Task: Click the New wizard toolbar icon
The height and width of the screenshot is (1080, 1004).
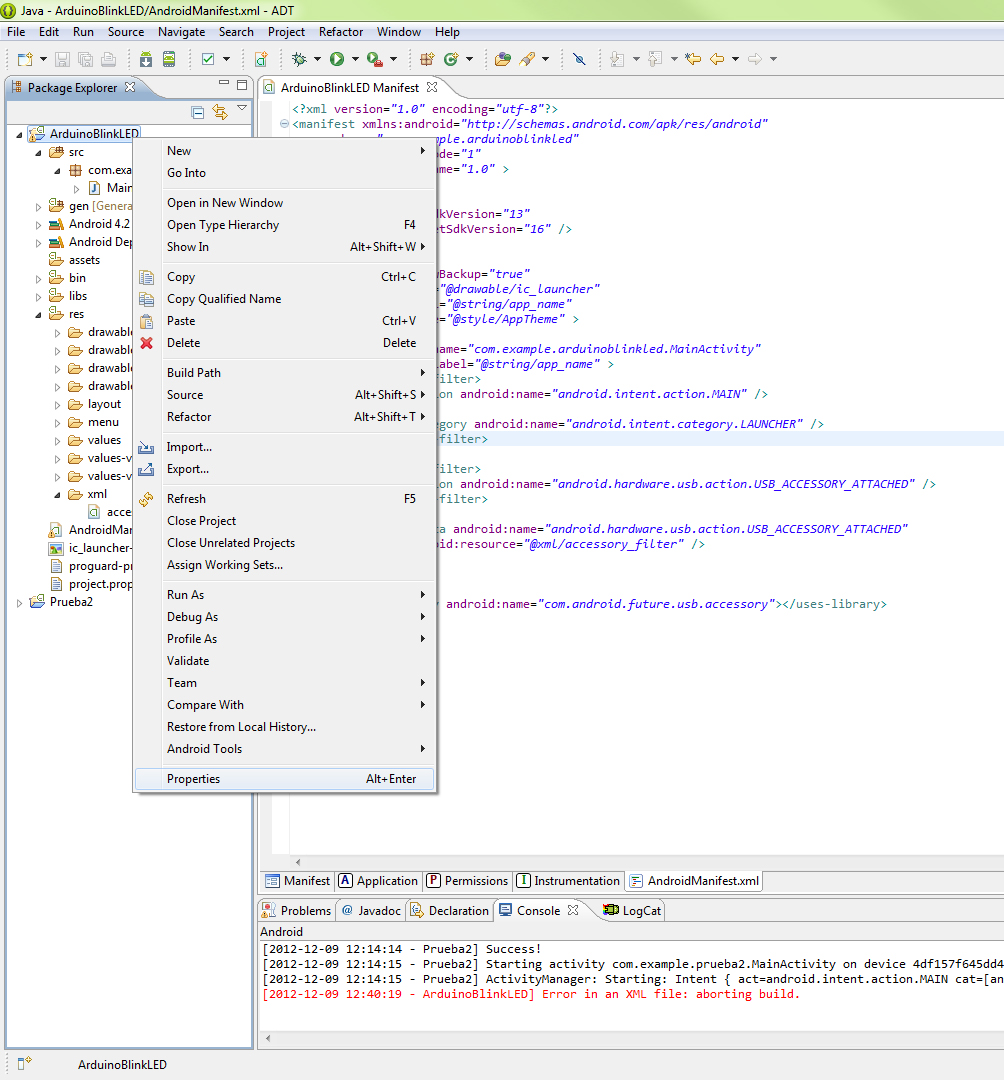Action: pyautogui.click(x=24, y=59)
